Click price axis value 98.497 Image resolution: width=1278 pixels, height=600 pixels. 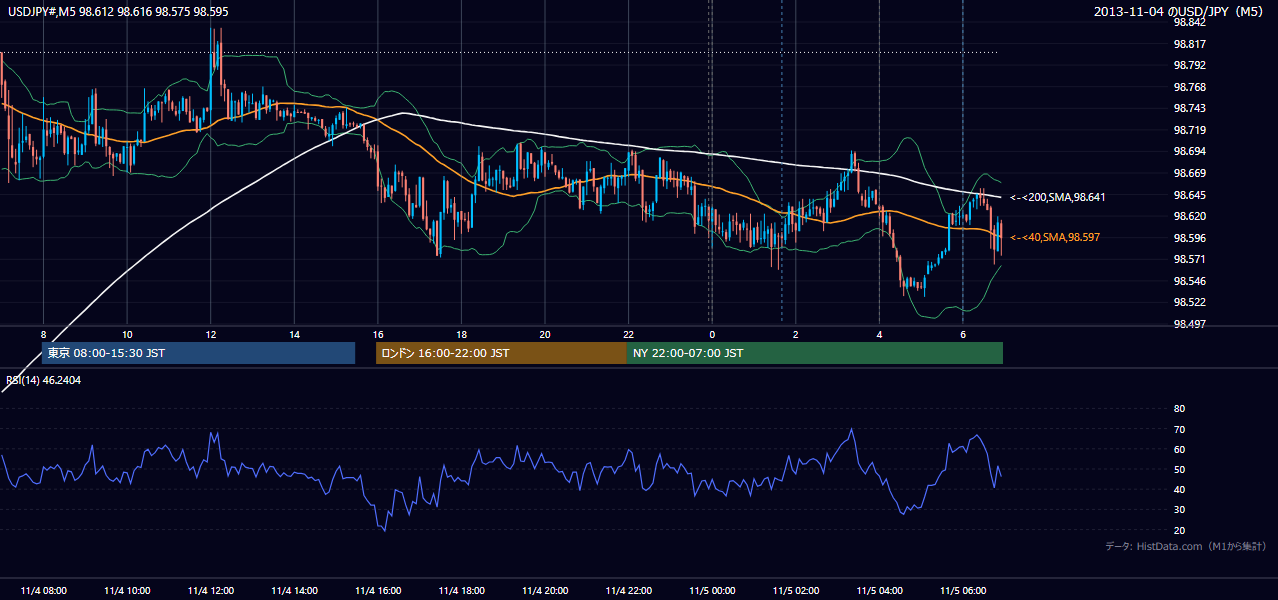tap(1189, 324)
